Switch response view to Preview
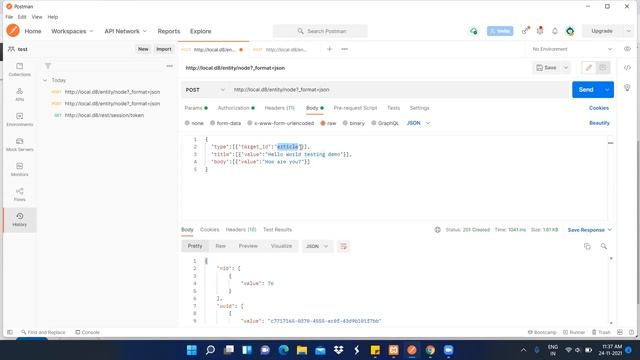 pyautogui.click(x=248, y=246)
